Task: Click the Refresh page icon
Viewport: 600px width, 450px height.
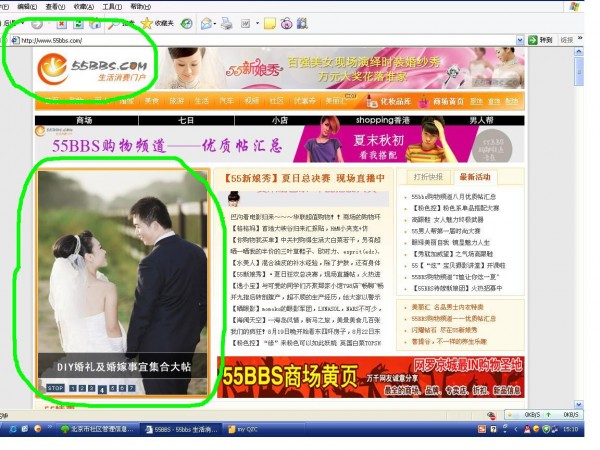Action: tap(78, 24)
